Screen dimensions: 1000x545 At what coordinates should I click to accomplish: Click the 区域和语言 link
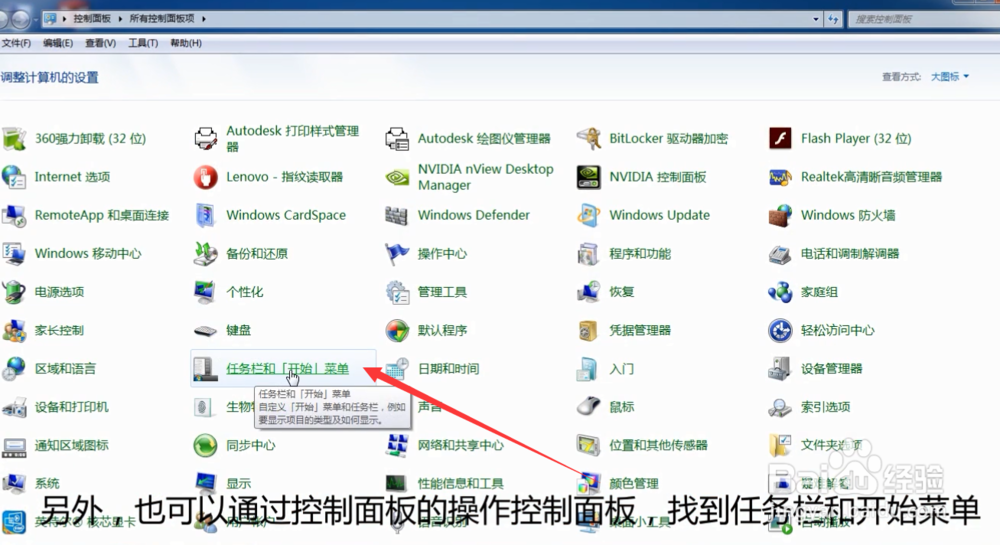65,368
